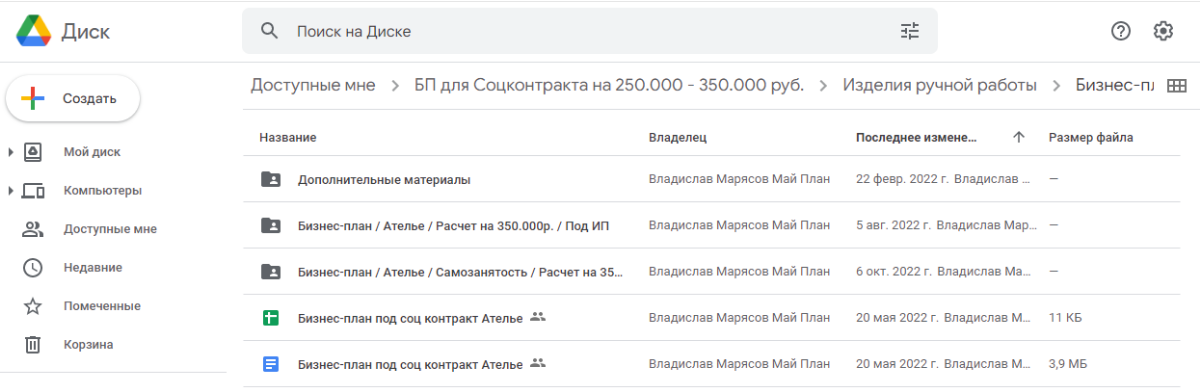This screenshot has width=1200, height=392.
Task: Open the blue Docs file Бизнес-план под соц контракт Ателье
Action: click(x=410, y=364)
